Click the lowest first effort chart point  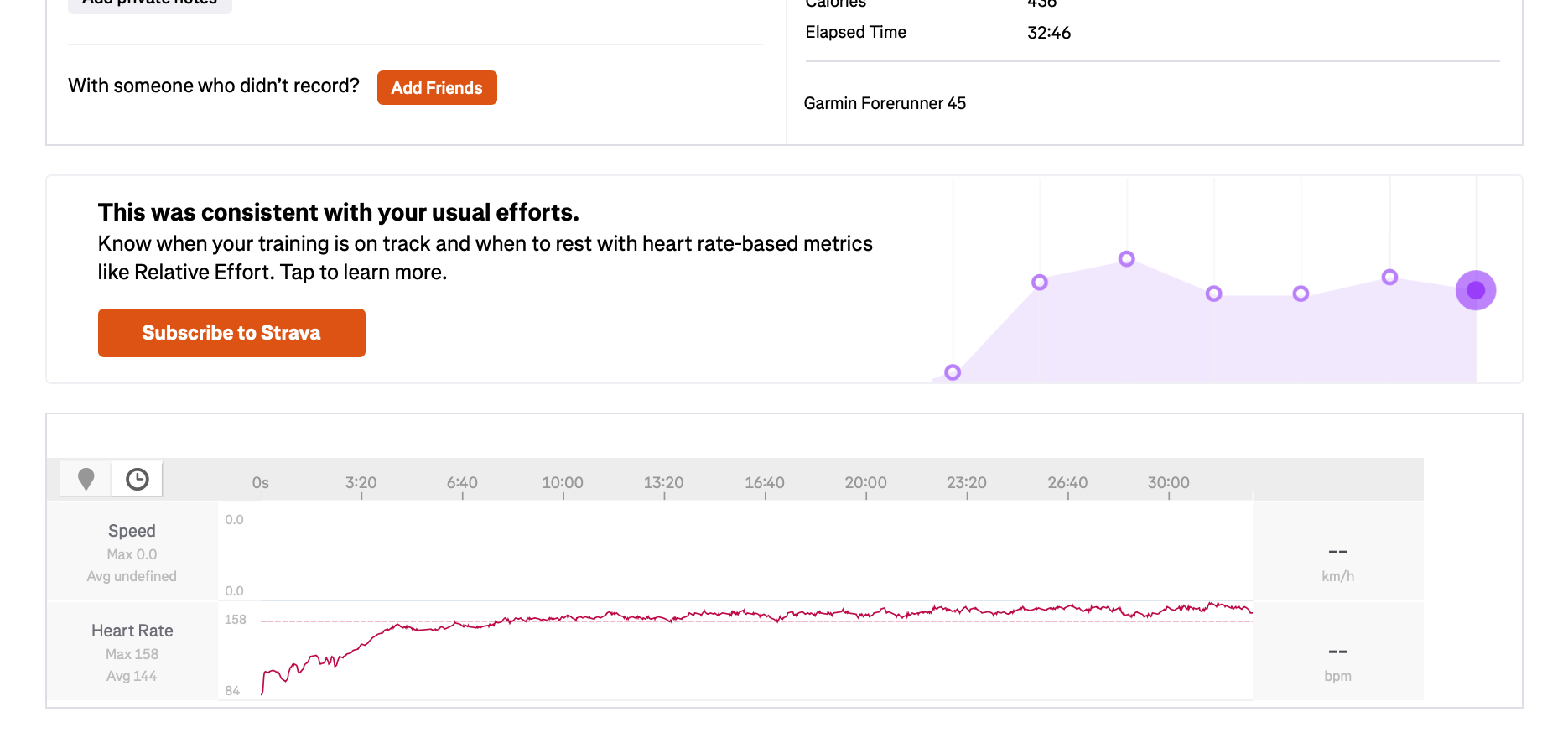click(x=953, y=372)
